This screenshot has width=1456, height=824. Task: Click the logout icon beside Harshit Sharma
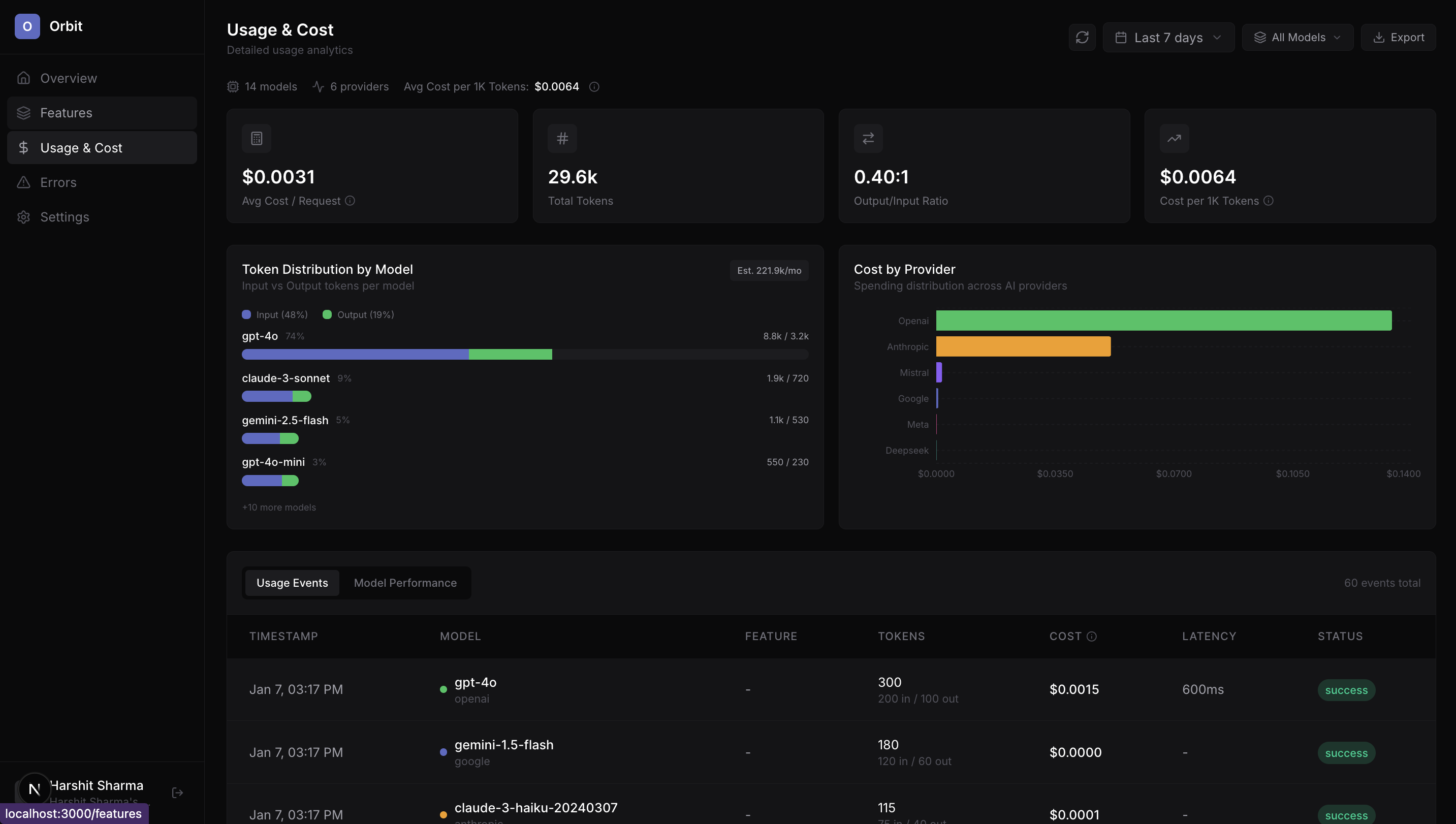click(x=177, y=793)
